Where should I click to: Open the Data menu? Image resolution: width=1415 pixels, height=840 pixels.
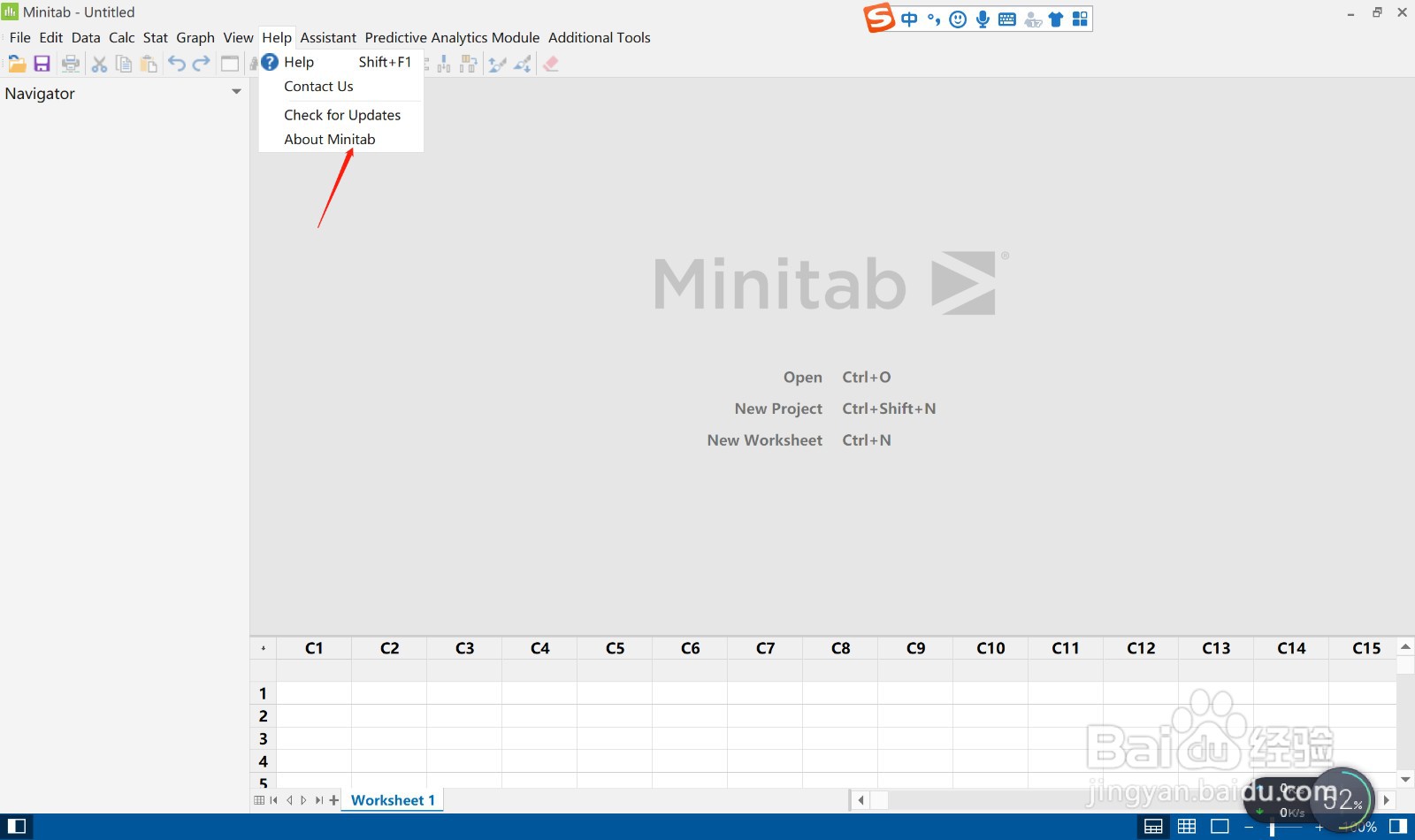coord(86,37)
